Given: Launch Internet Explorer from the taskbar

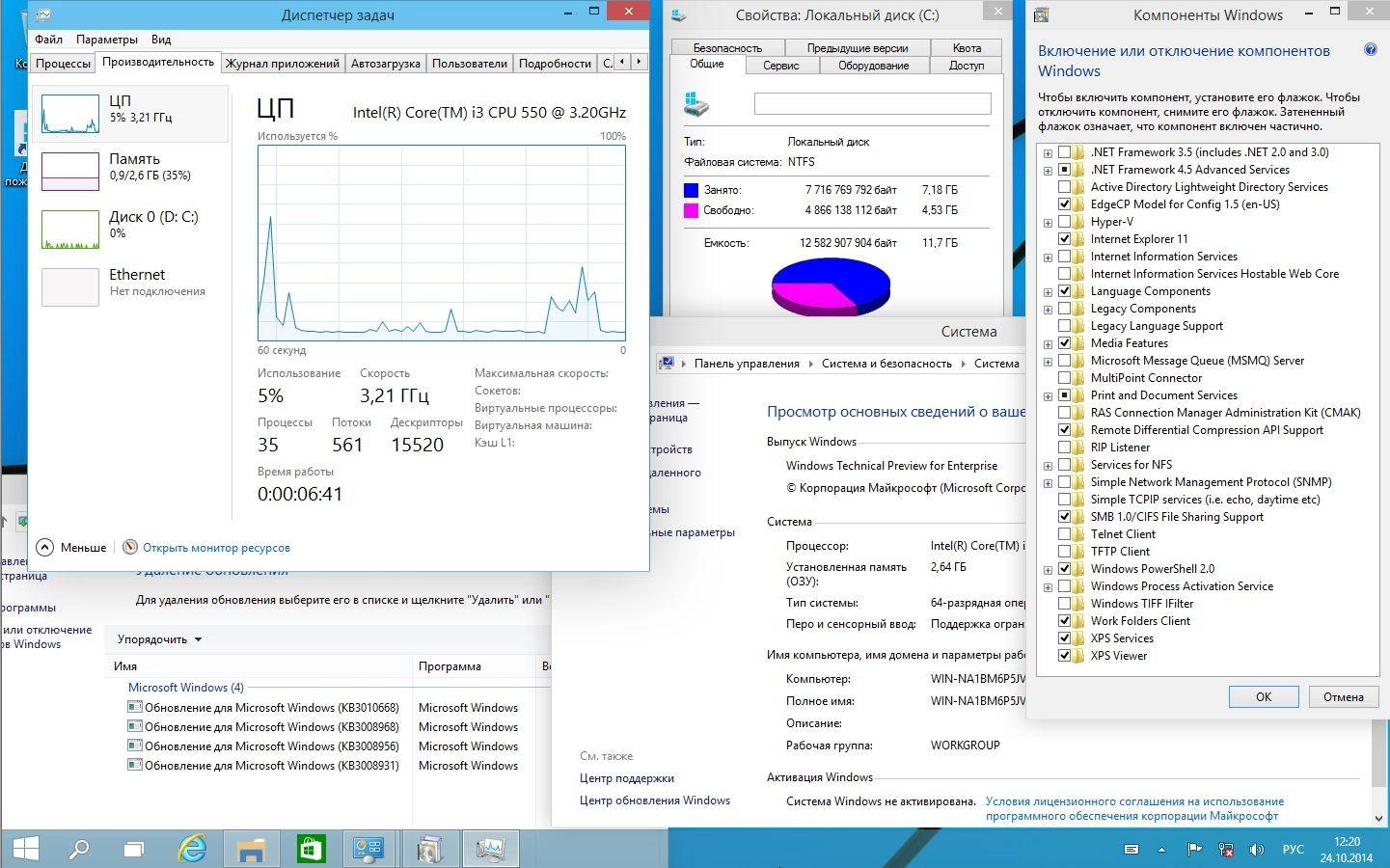Looking at the screenshot, I should (193, 849).
